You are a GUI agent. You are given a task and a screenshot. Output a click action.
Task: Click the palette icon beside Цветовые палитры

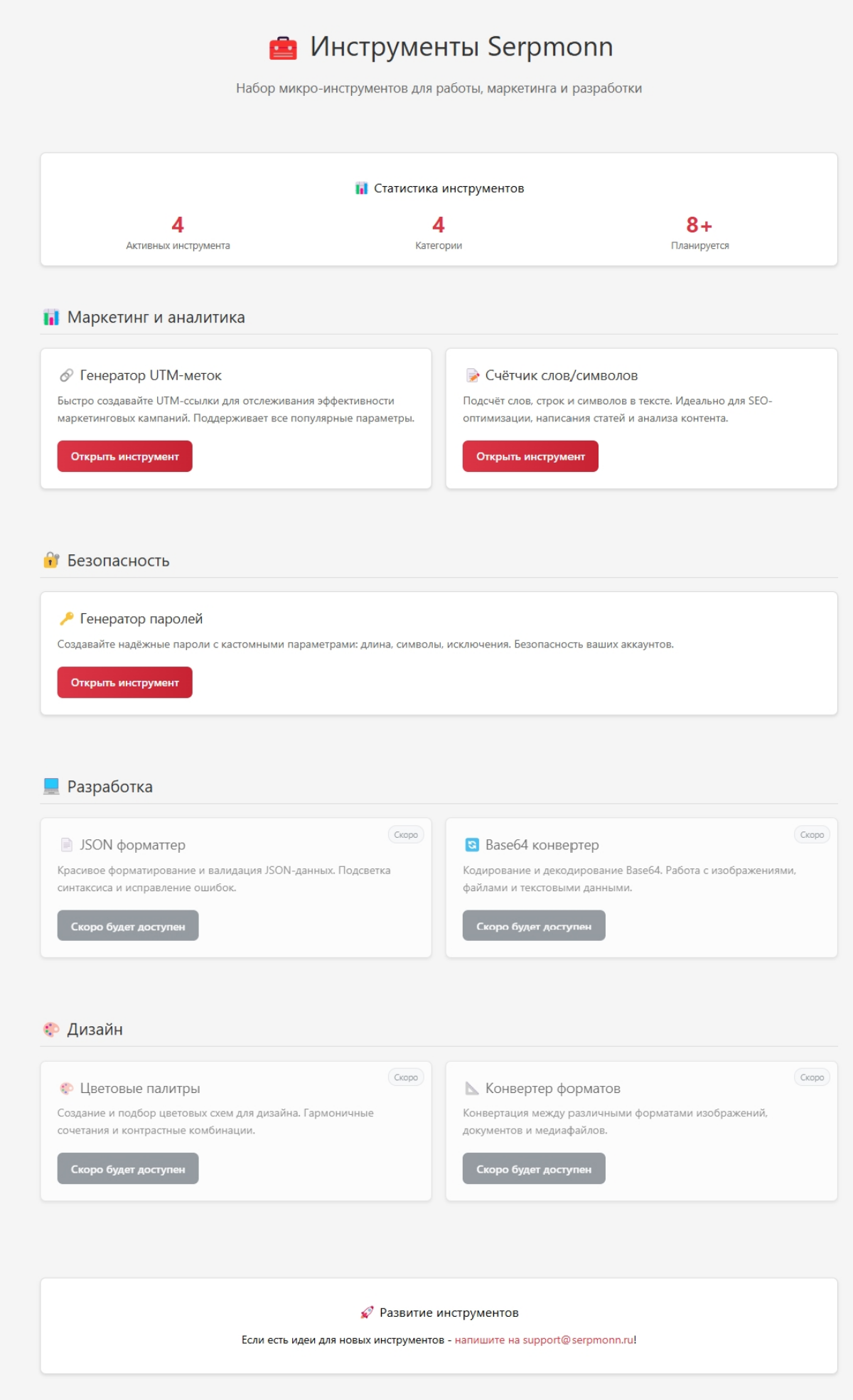[66, 1088]
